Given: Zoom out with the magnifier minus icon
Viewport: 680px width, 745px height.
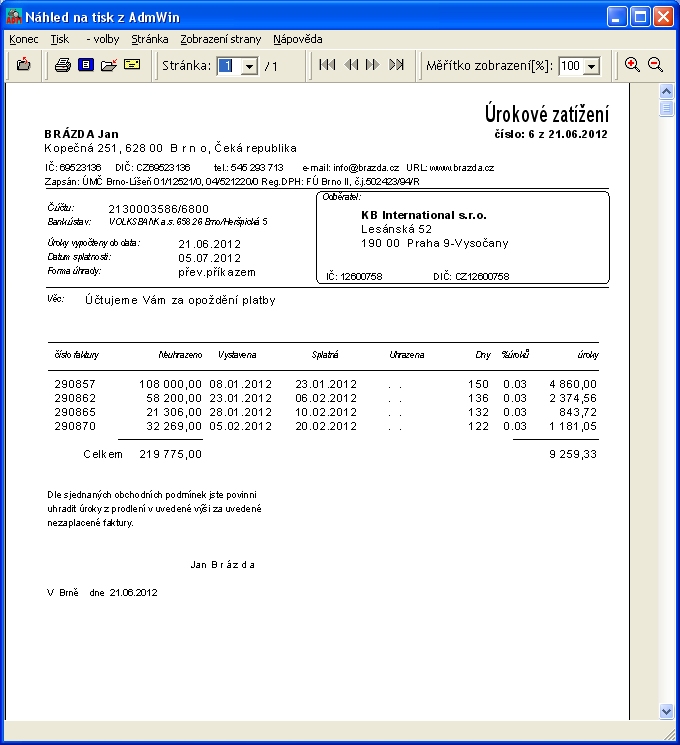Looking at the screenshot, I should click(655, 65).
